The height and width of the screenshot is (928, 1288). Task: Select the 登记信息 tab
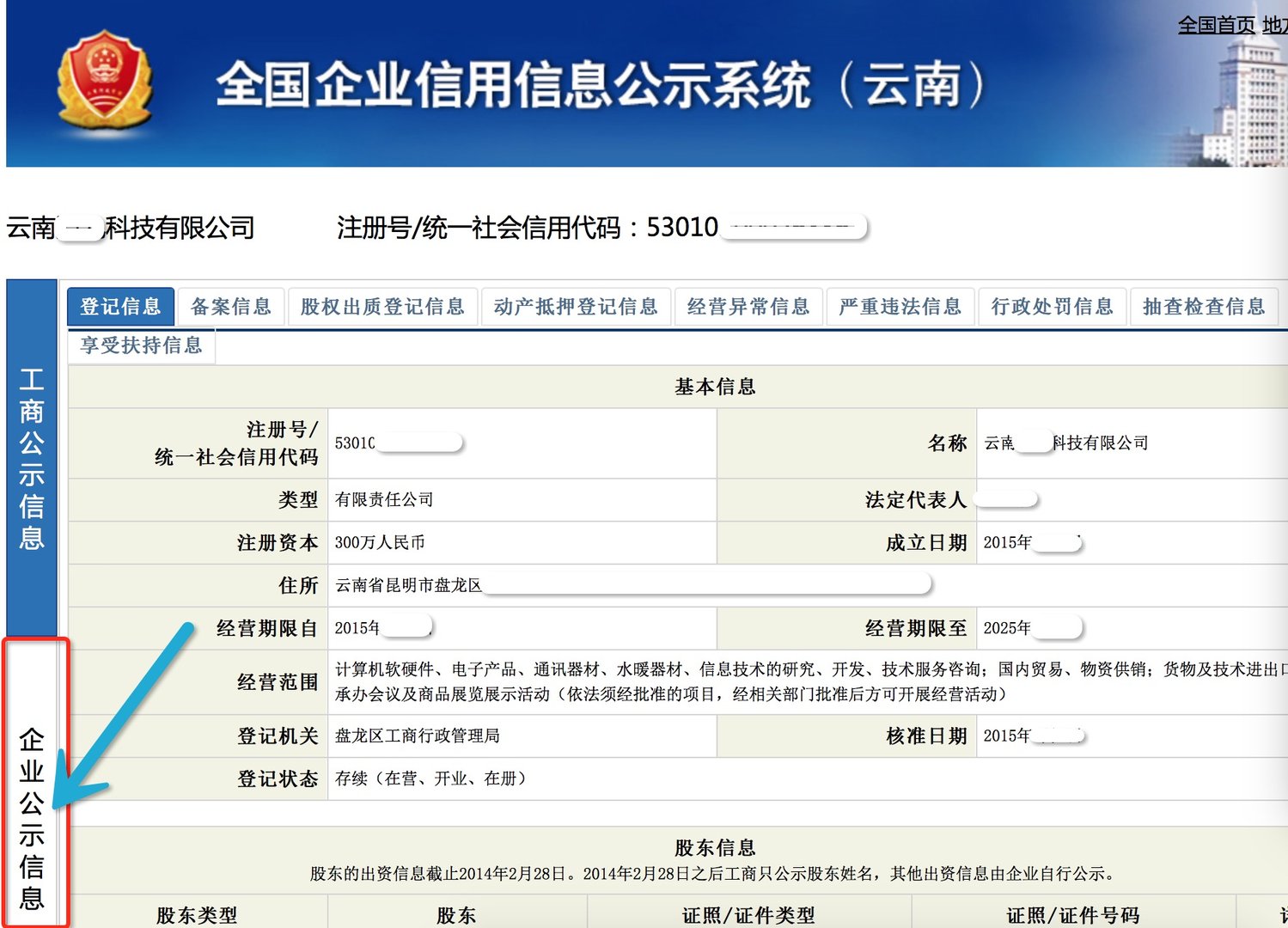120,306
